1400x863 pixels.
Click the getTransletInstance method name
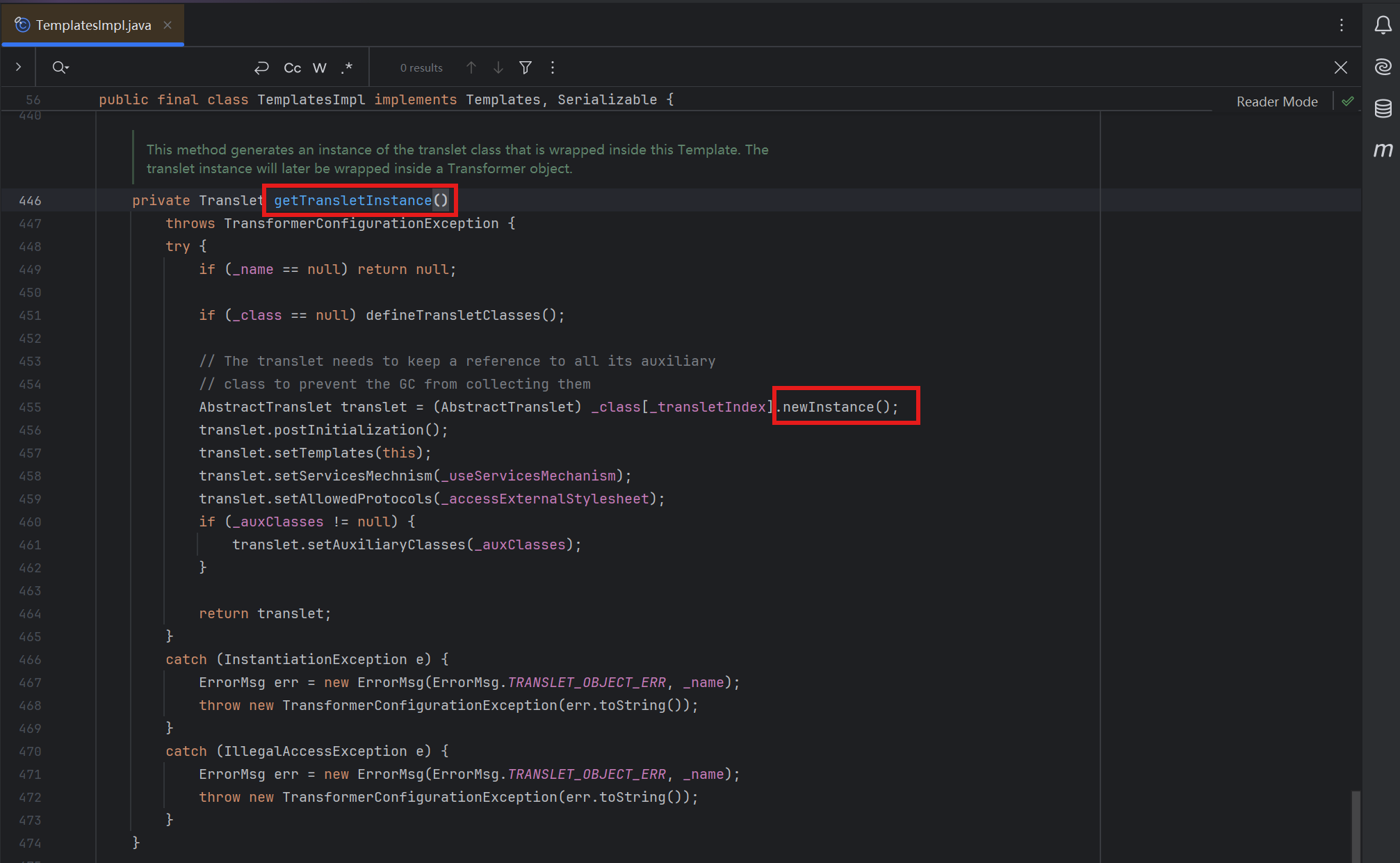point(352,200)
